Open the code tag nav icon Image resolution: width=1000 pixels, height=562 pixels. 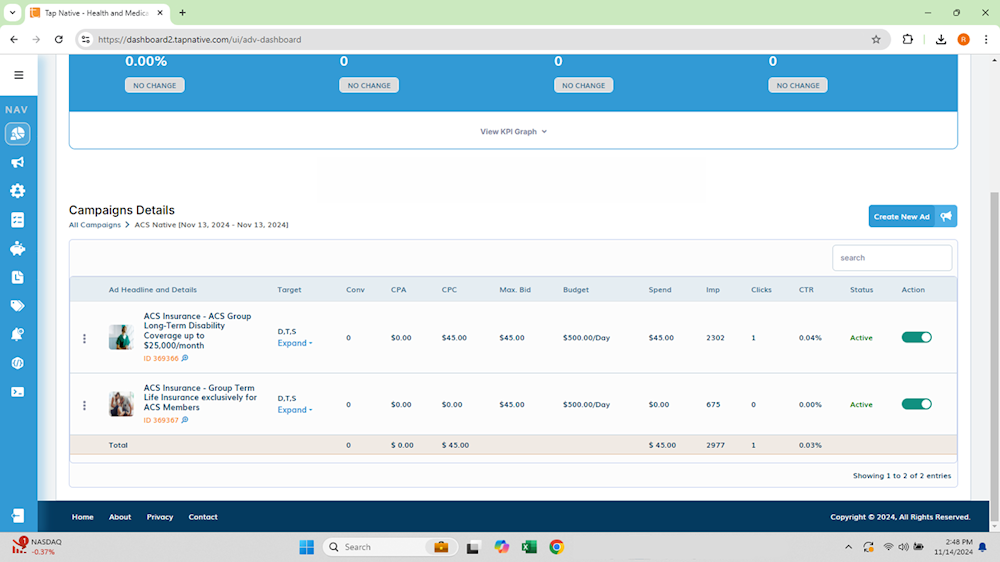click(17, 363)
